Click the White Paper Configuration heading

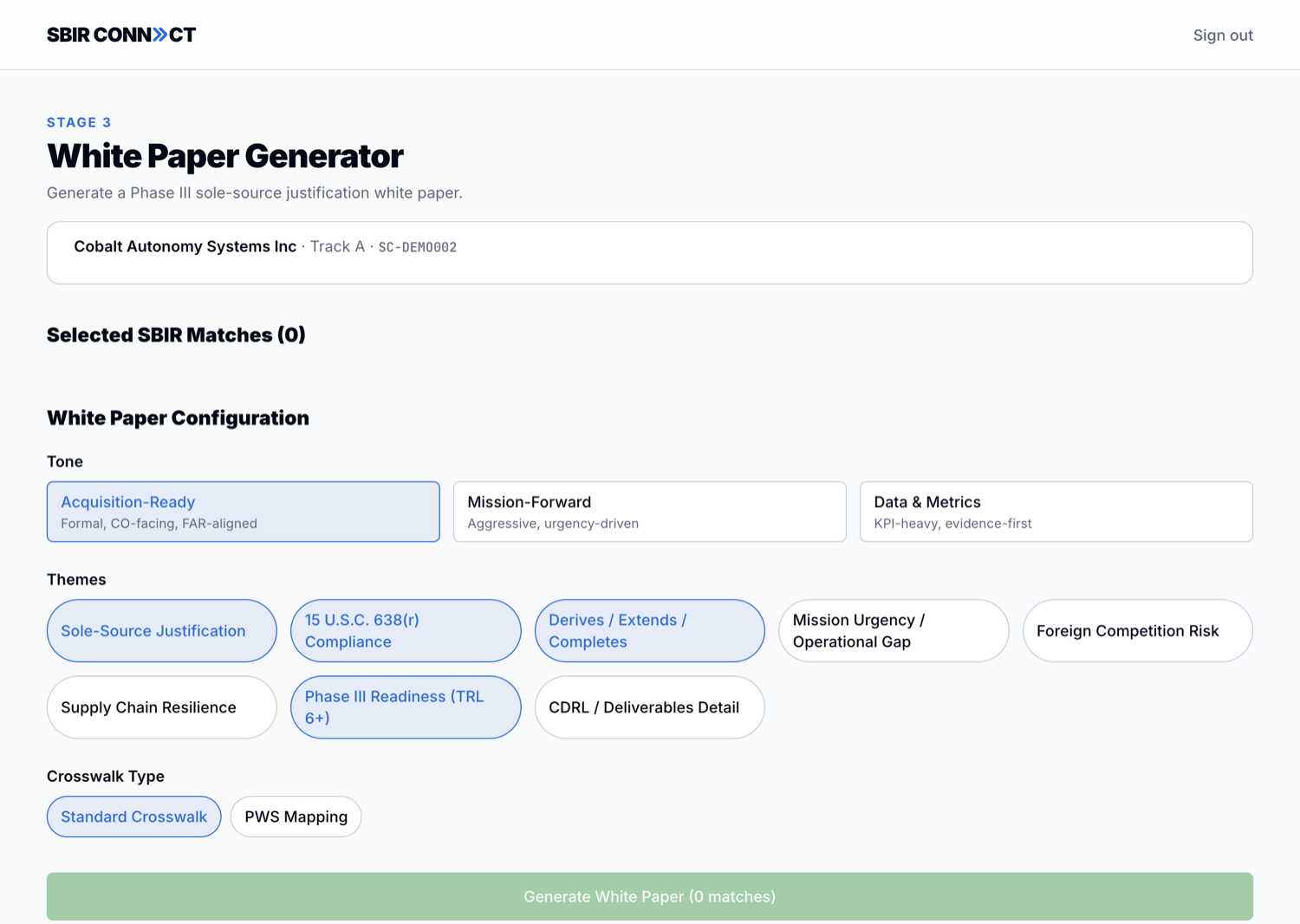click(x=178, y=418)
